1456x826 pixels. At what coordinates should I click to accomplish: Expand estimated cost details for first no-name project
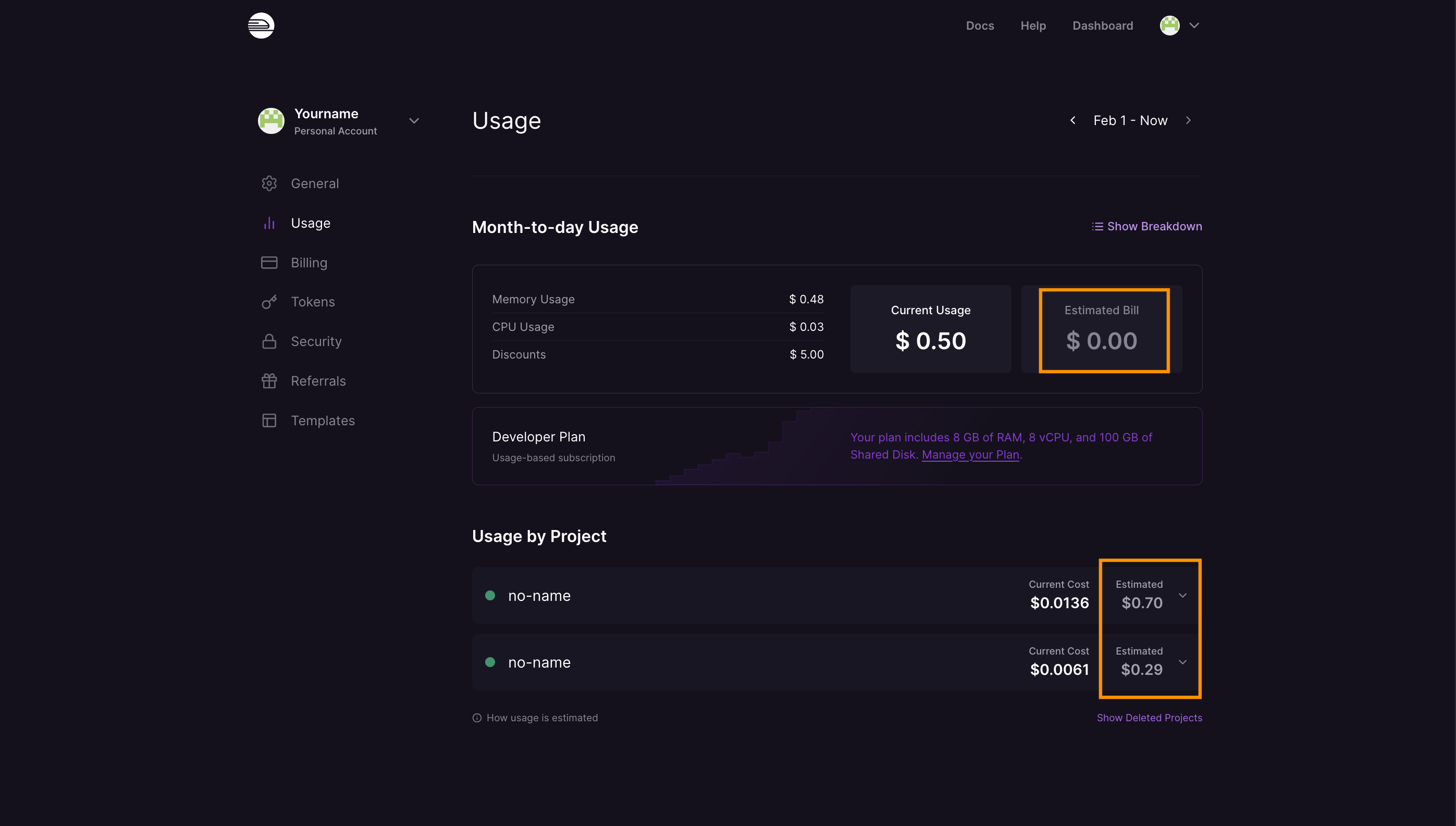1182,595
